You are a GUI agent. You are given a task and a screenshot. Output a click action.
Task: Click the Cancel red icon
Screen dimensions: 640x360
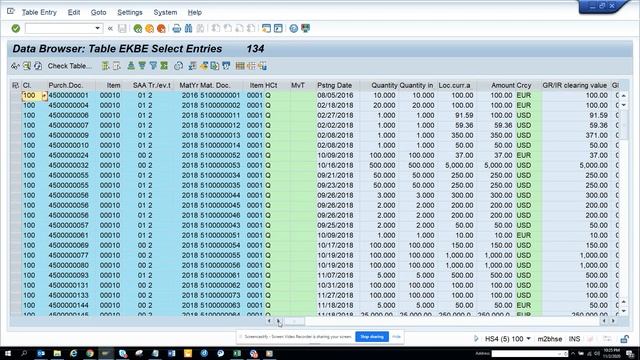pyautogui.click(x=161, y=28)
